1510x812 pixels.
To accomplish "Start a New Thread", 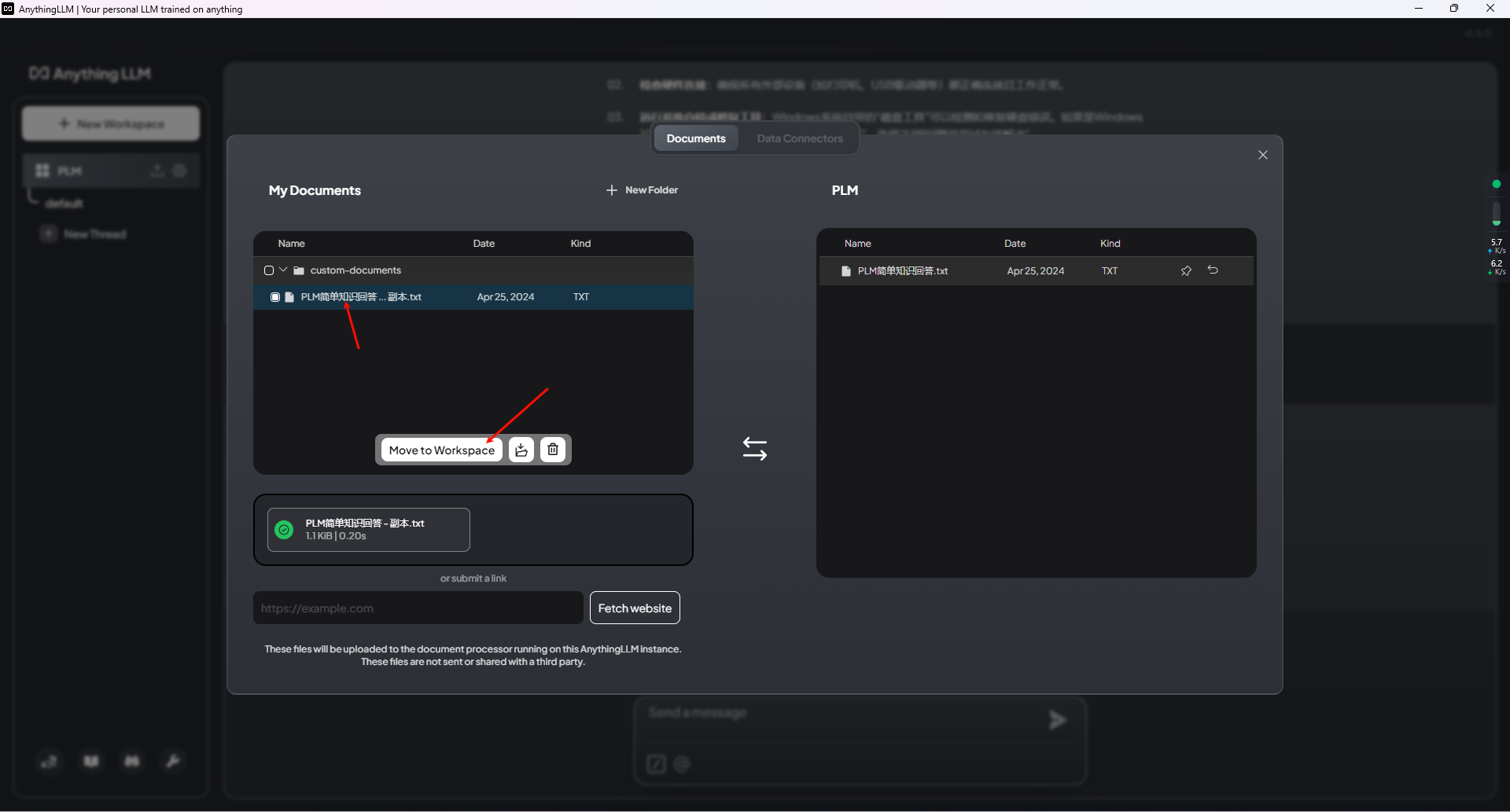I will 83,234.
